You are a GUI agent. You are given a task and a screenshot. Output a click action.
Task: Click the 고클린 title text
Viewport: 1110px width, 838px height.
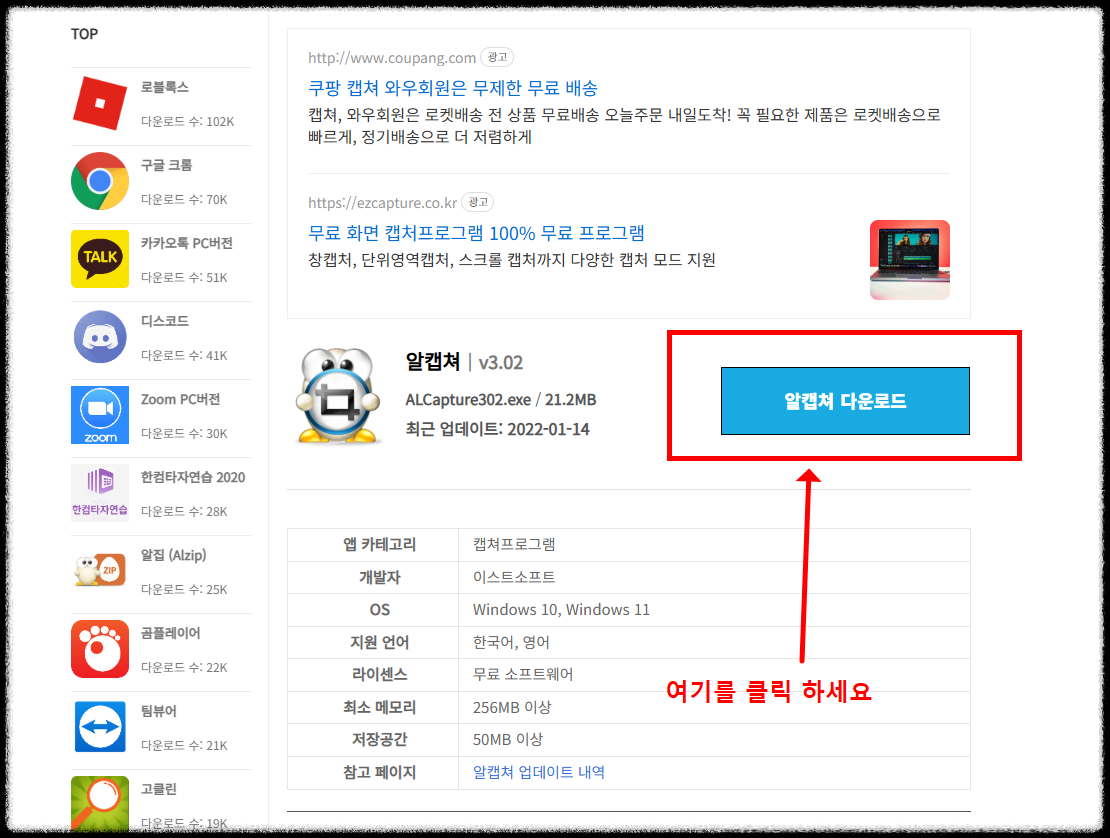click(159, 788)
